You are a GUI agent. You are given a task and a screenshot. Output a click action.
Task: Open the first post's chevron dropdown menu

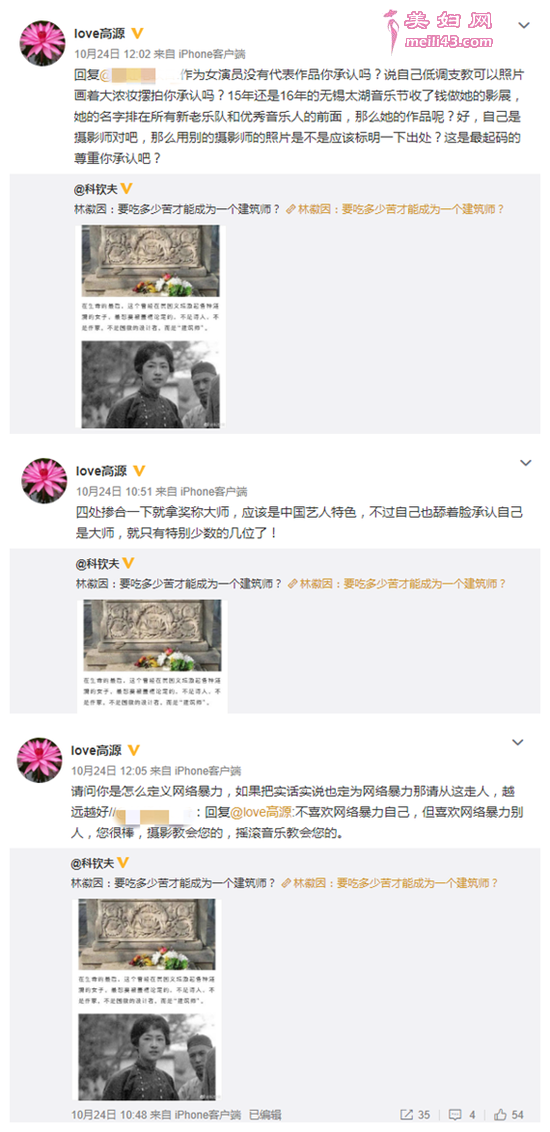(525, 25)
